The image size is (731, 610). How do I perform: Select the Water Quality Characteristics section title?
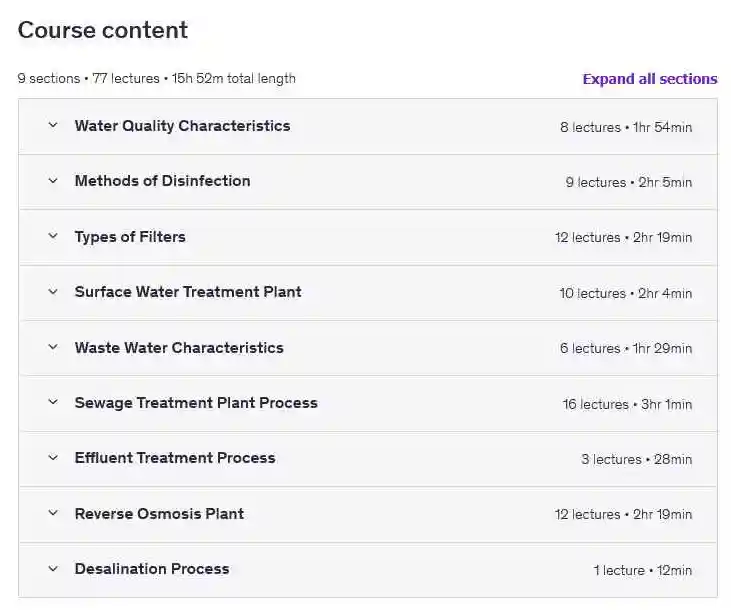click(x=182, y=126)
